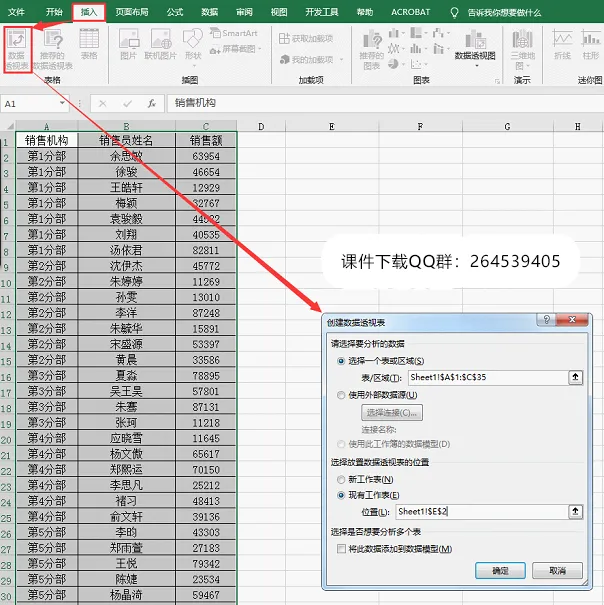Click cell containing 汤依君
604x605 pixels.
pyautogui.click(x=126, y=250)
